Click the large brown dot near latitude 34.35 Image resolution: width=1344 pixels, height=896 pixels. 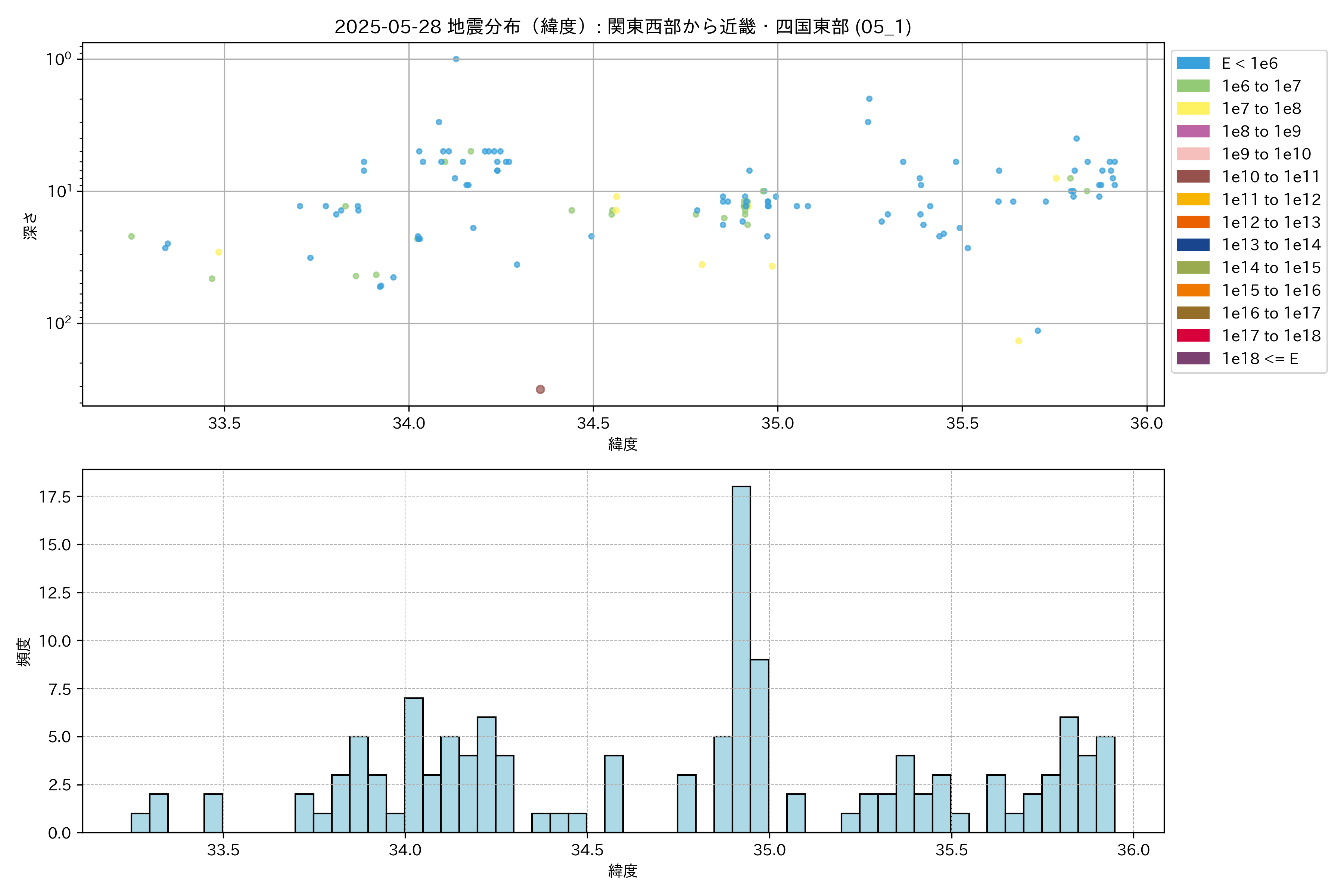pyautogui.click(x=540, y=389)
